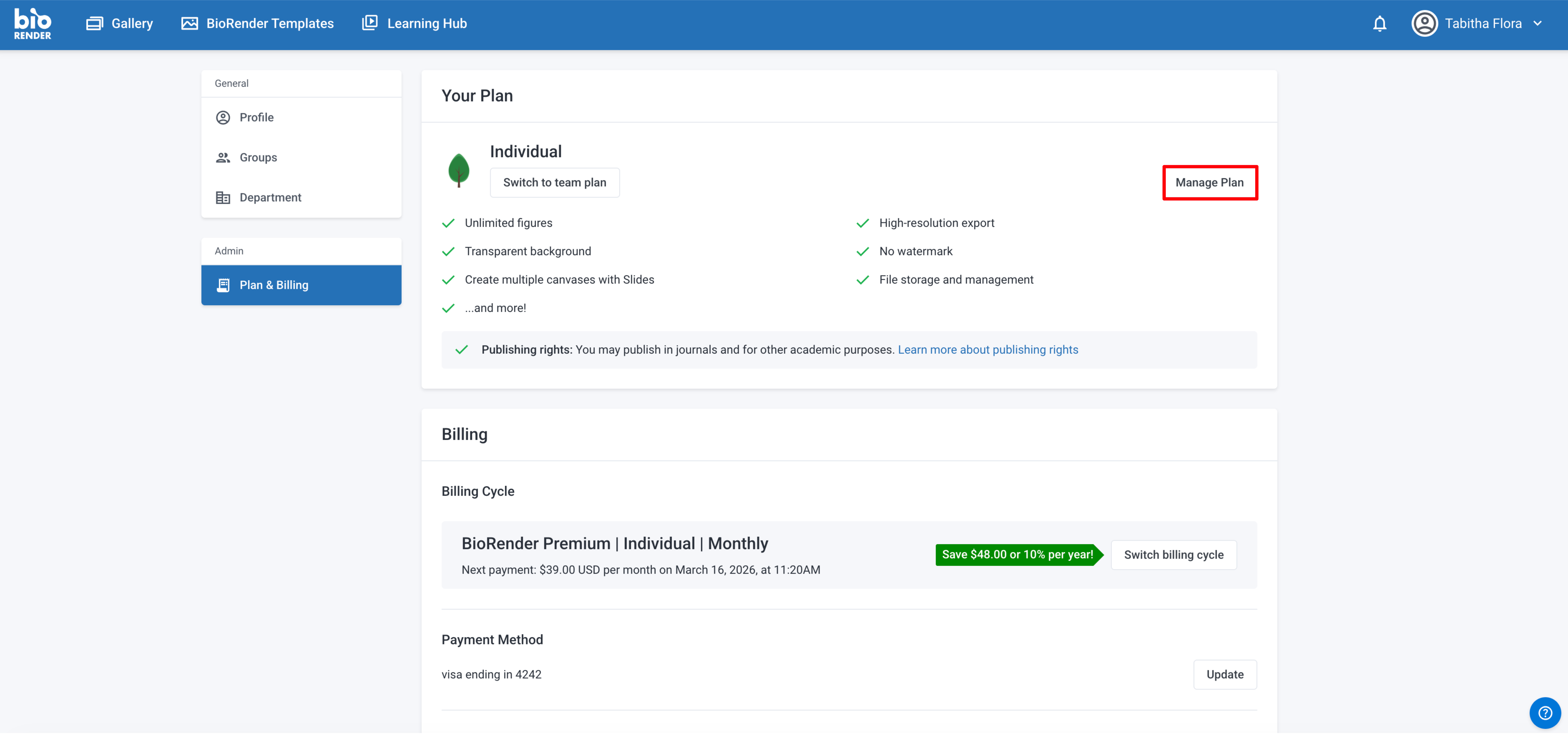Click Switch to team plan button

pos(554,183)
